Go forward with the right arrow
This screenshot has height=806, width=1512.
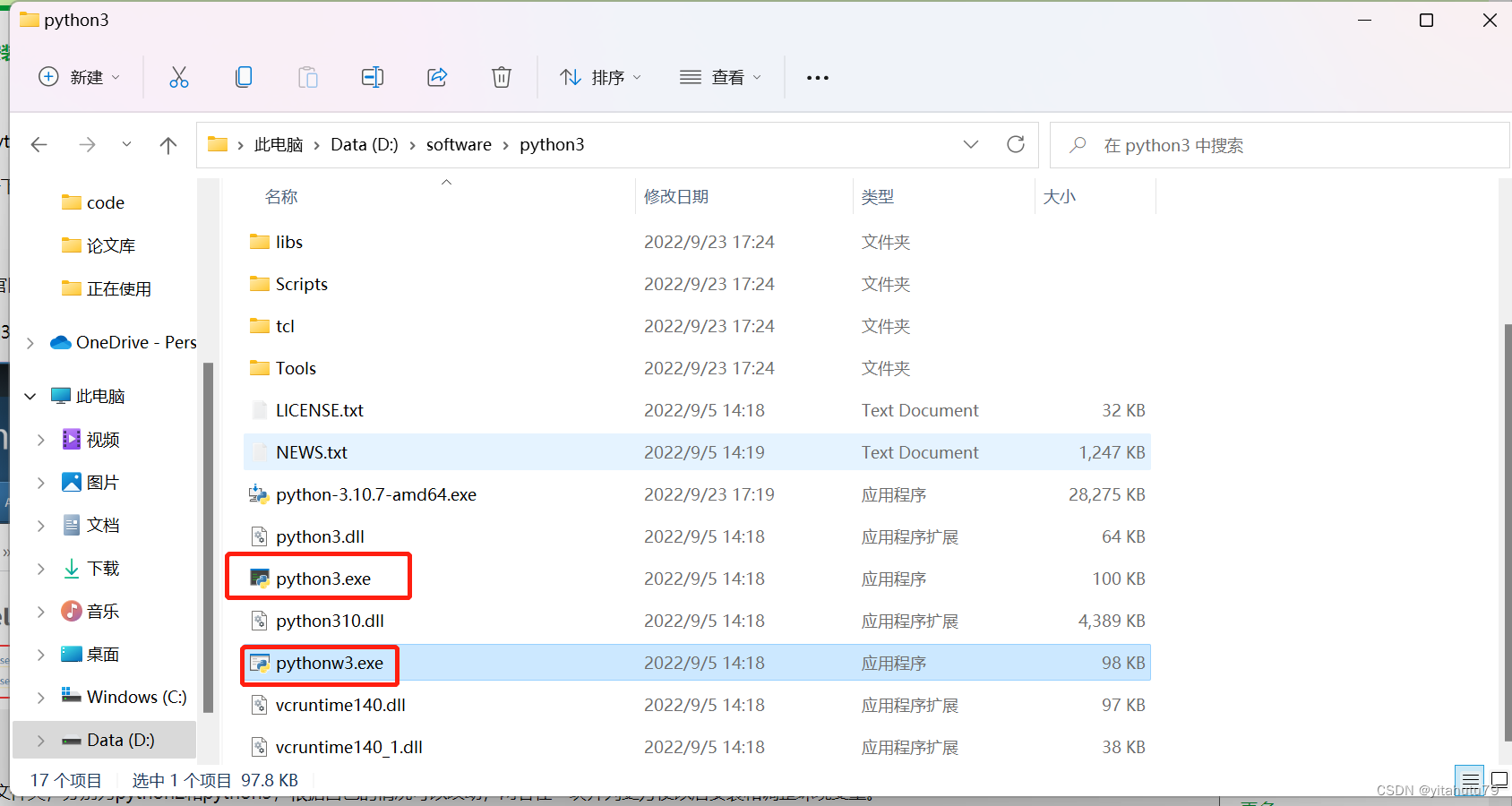[x=87, y=144]
